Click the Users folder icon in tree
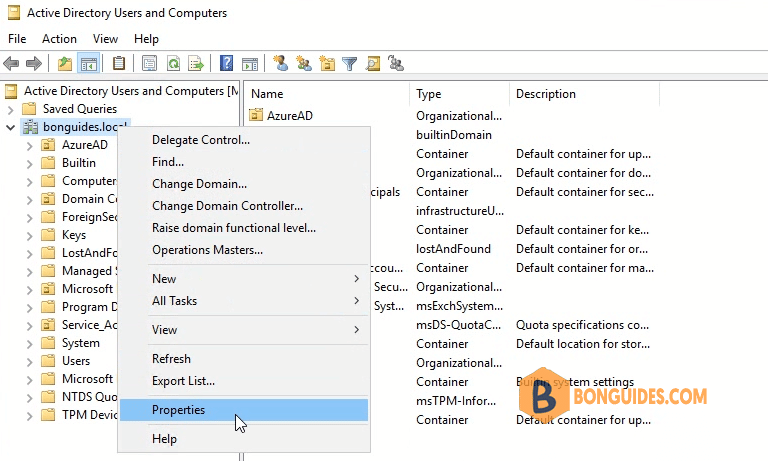 click(48, 361)
